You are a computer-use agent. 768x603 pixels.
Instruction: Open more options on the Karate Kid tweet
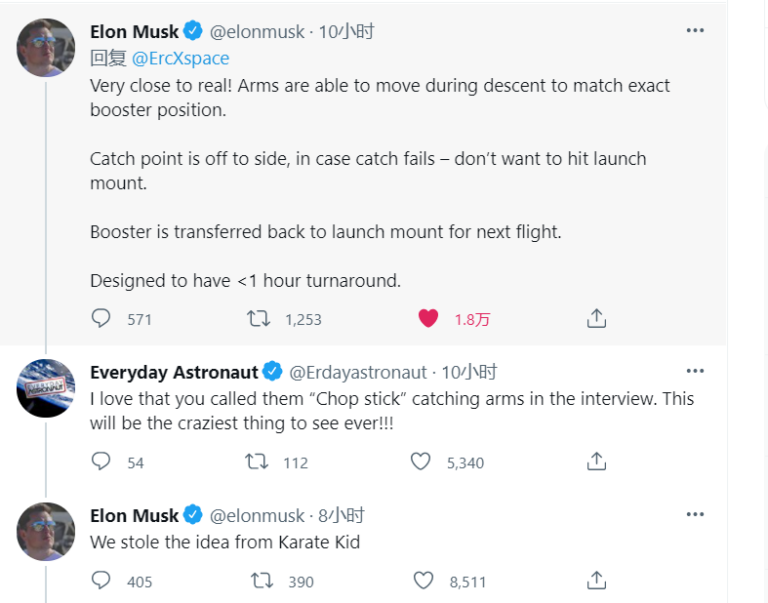695,514
